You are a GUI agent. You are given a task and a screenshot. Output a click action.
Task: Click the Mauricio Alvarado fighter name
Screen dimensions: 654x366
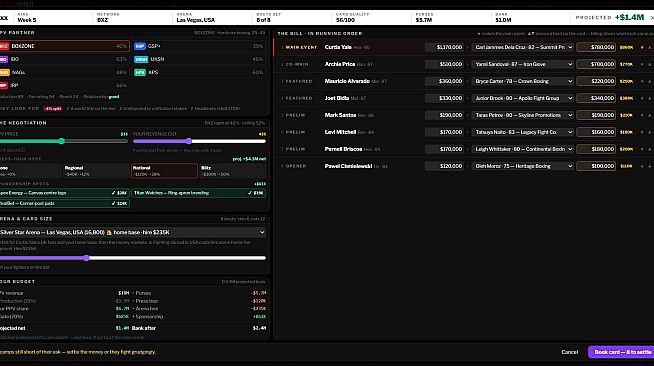click(x=347, y=81)
